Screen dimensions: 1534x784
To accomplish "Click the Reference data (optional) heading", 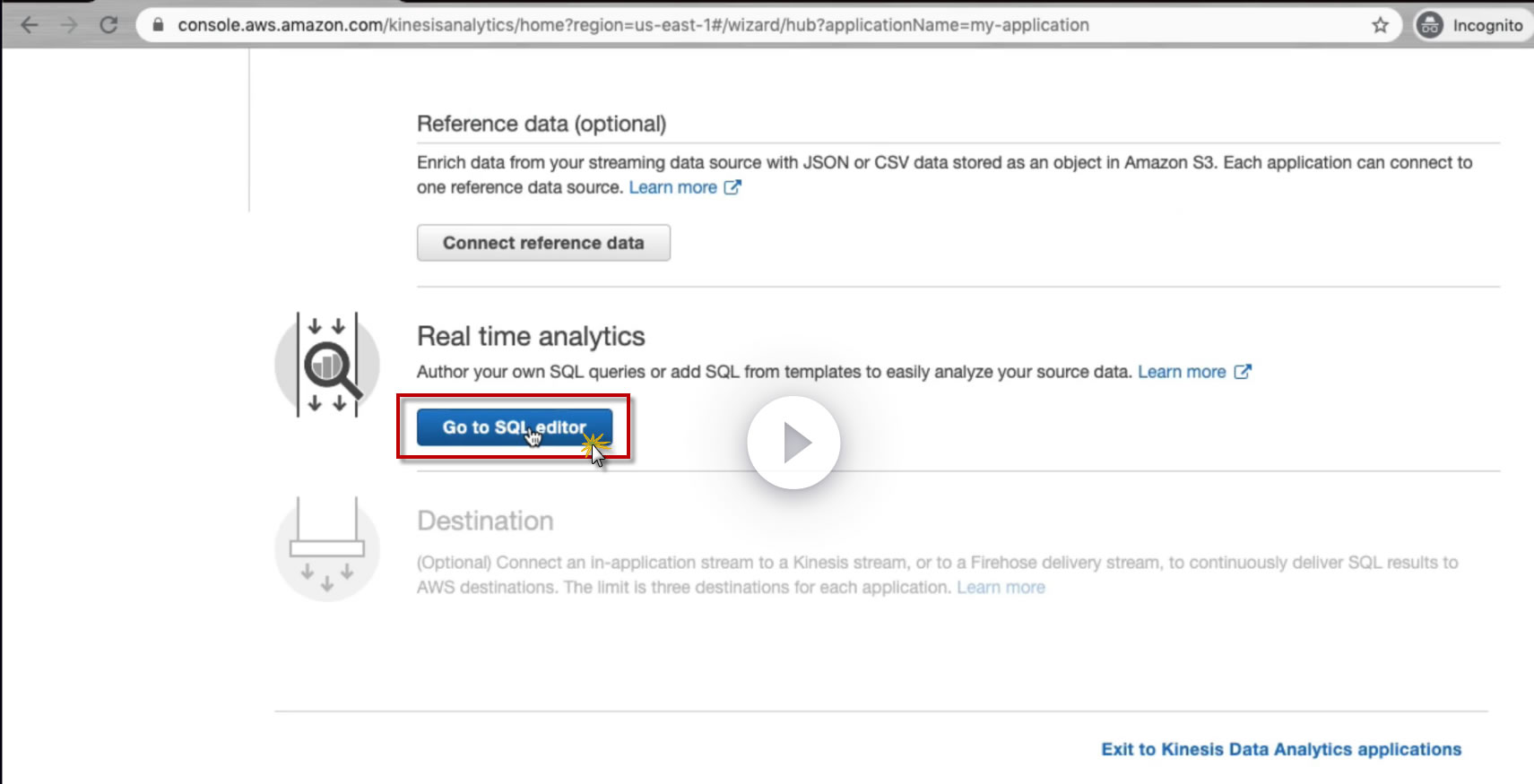I will [x=541, y=124].
